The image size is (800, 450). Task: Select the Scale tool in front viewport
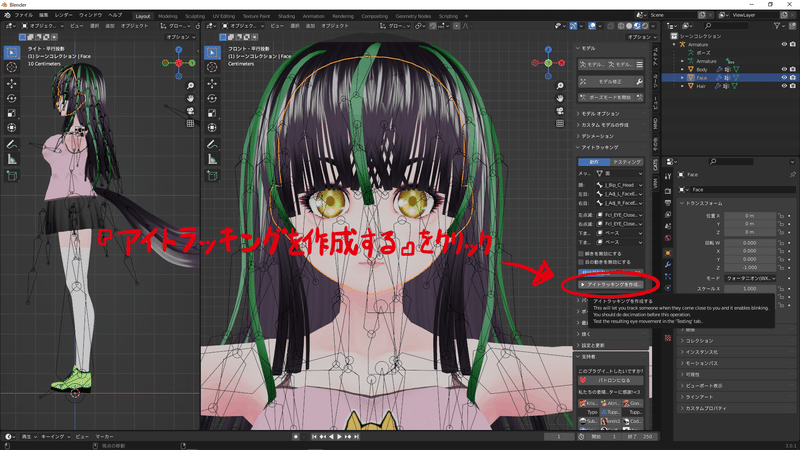click(212, 113)
